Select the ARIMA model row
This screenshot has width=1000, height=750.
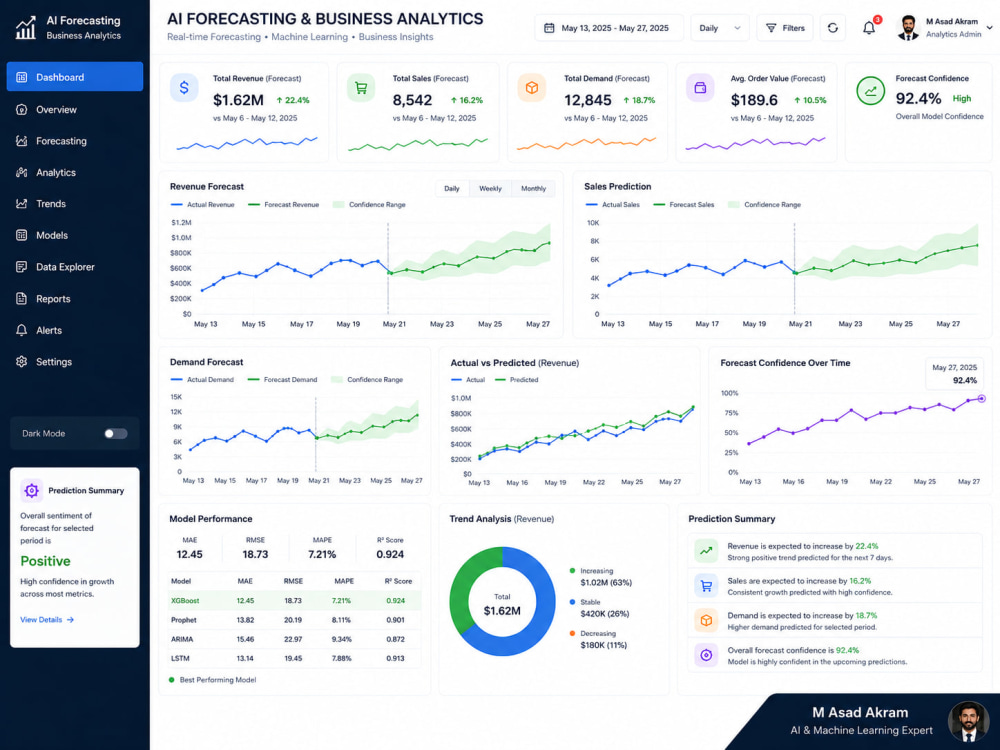point(295,639)
